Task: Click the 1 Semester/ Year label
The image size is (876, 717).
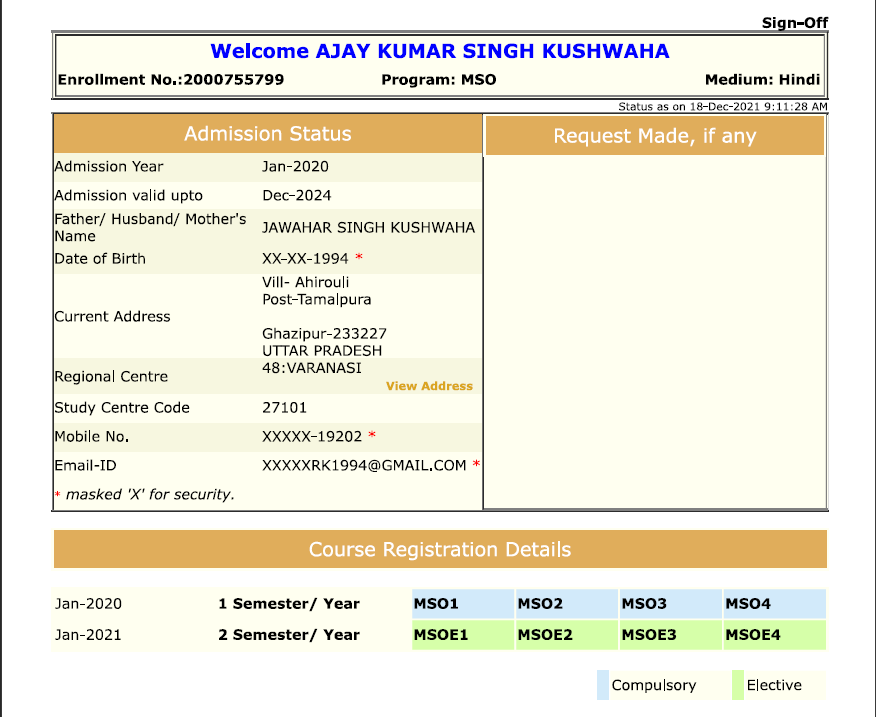Action: pyautogui.click(x=289, y=604)
